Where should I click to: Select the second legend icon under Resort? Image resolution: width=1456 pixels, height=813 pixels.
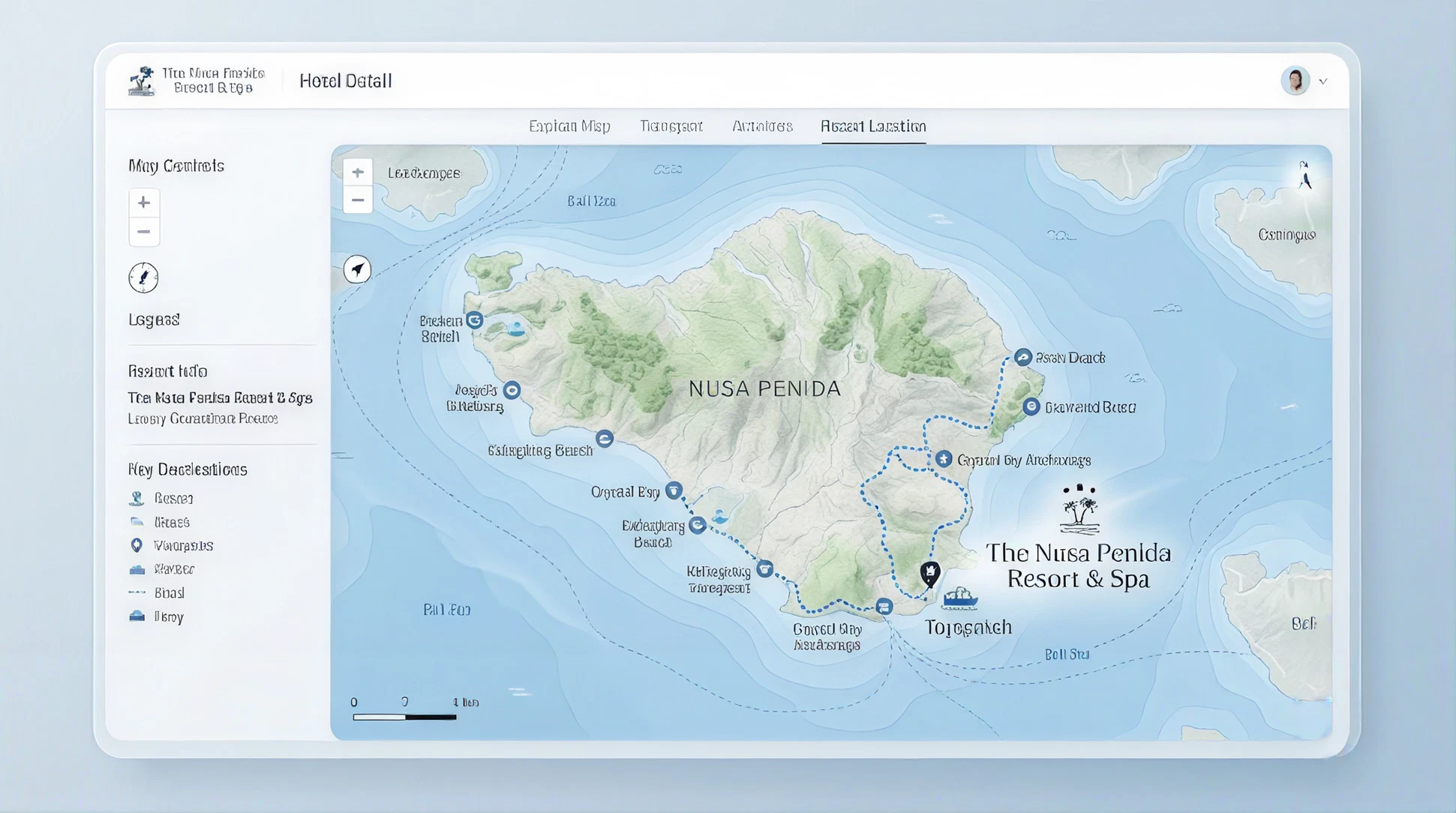click(x=137, y=522)
